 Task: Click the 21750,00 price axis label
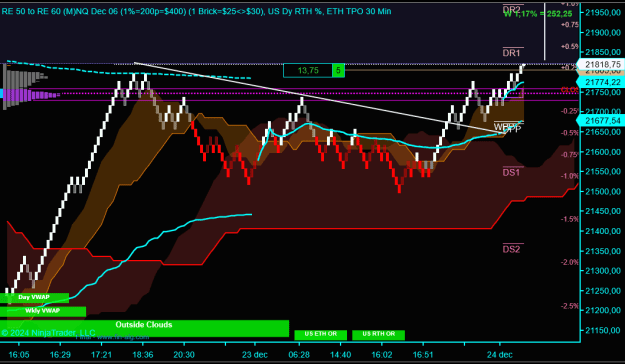coord(603,92)
